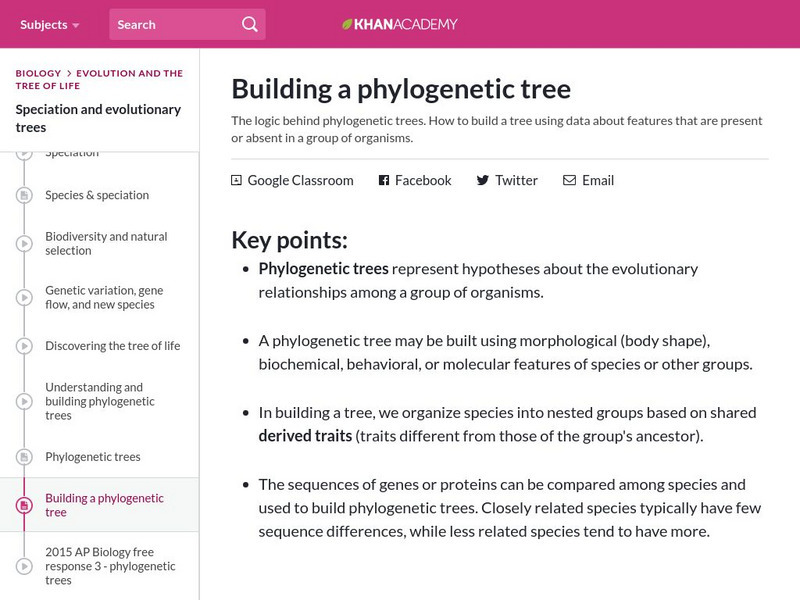Screen dimensions: 800x600
Task: Share to Google Classroom using its icon
Action: [236, 180]
